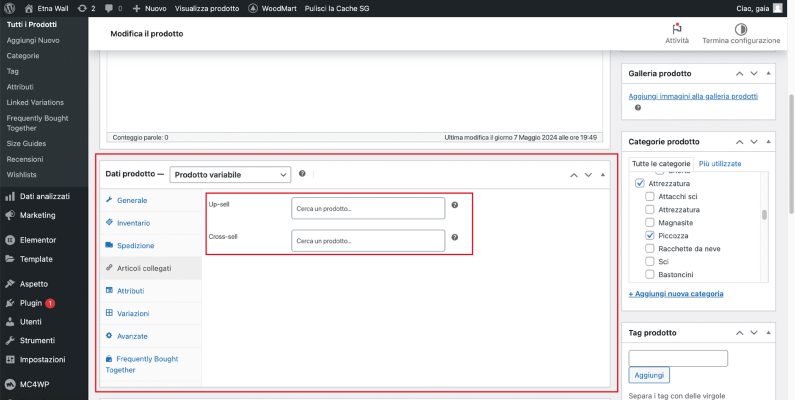Screen dimensions: 795x400
Task: Focus the Up-sell product search field
Action: tap(368, 208)
